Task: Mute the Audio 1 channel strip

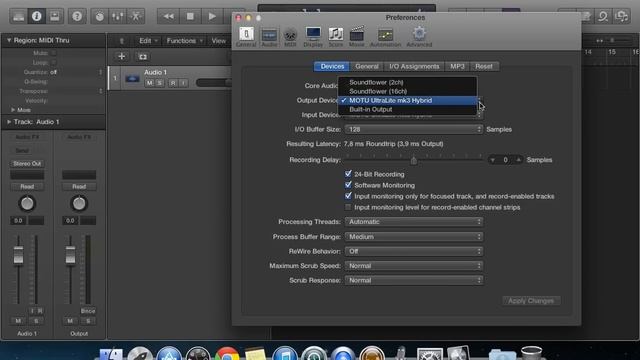Action: coord(18,321)
